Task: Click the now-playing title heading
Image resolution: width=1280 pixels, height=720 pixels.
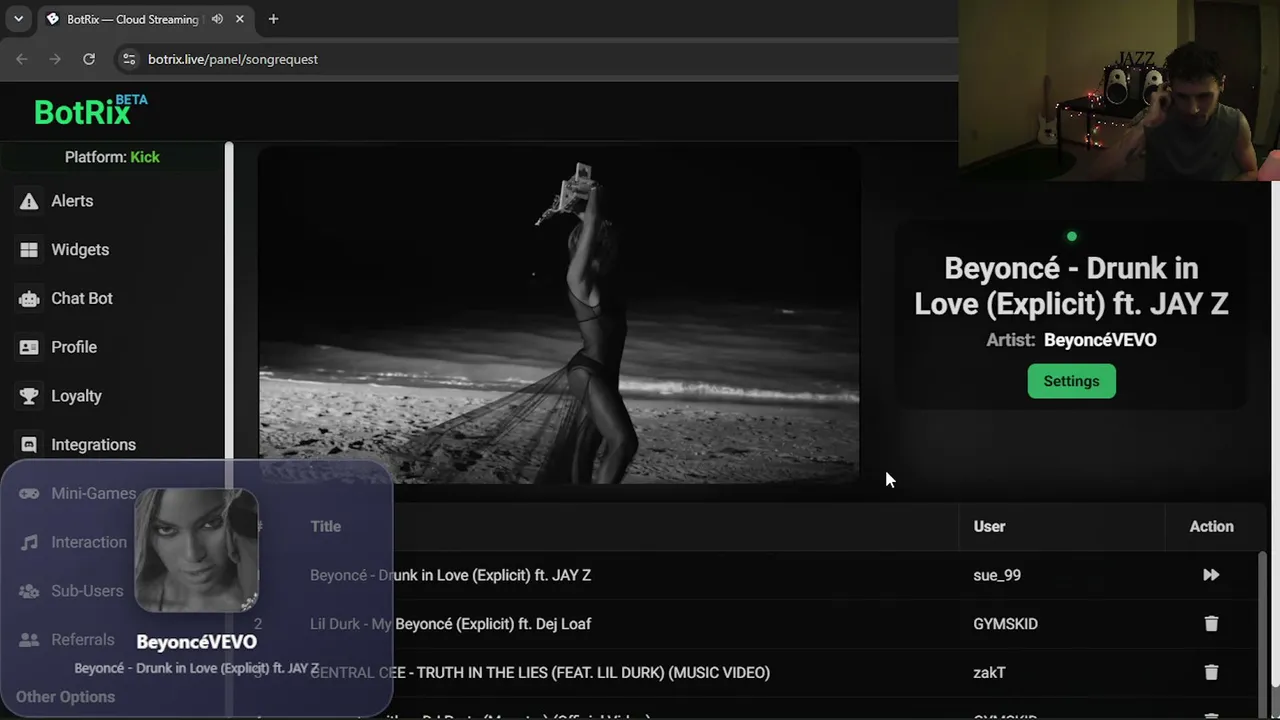Action: (1071, 286)
